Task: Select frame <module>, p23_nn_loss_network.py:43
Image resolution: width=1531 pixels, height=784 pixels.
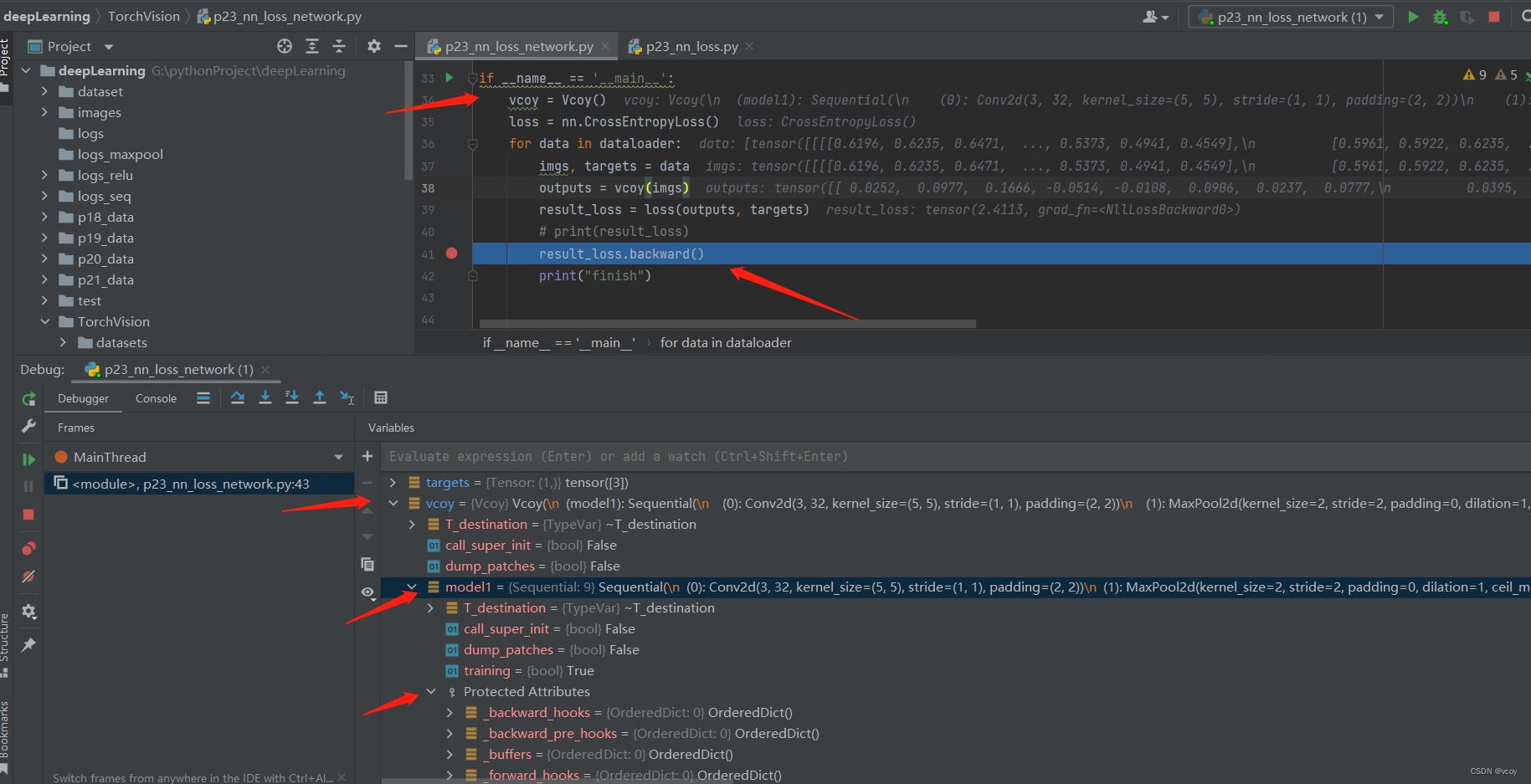Action: tap(199, 484)
